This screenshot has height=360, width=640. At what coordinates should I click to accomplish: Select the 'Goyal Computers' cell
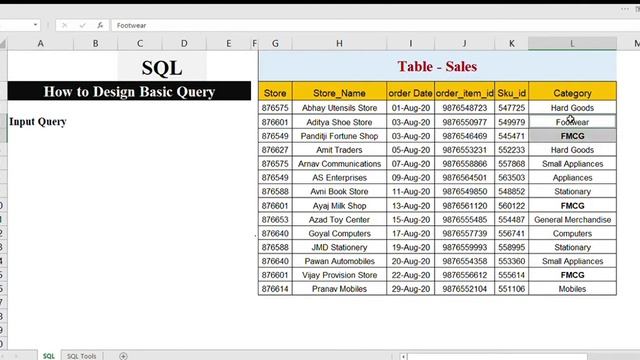tap(339, 233)
